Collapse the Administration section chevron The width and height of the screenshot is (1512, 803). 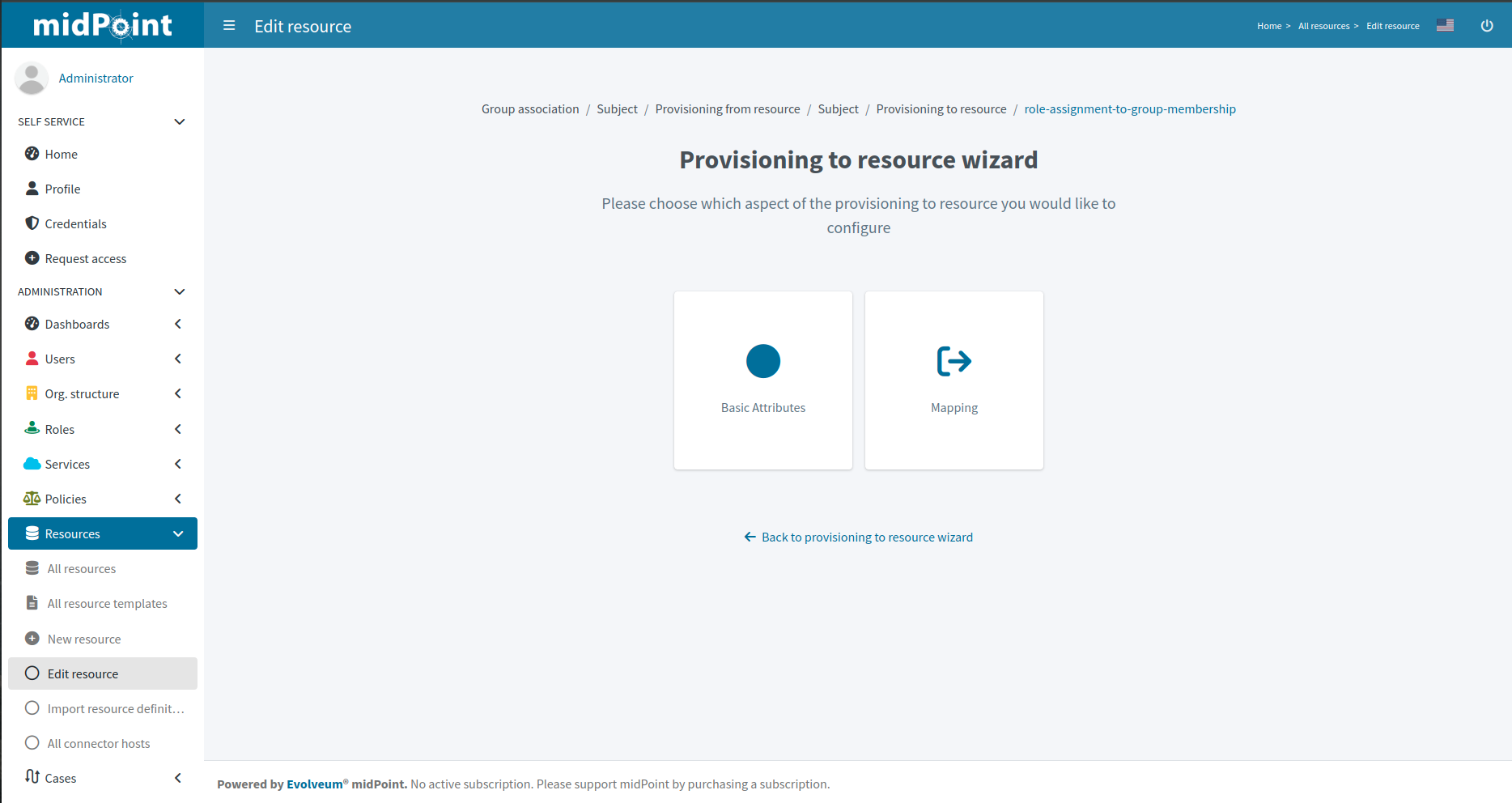click(180, 291)
